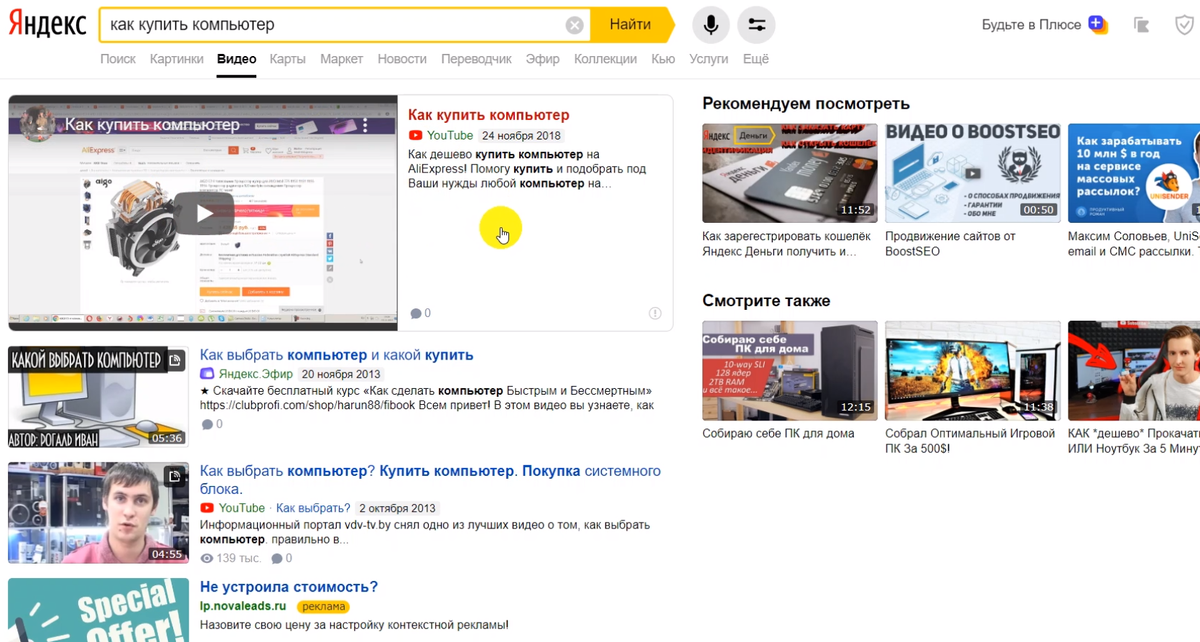
Task: Select the "Видео" tab
Action: pos(237,59)
